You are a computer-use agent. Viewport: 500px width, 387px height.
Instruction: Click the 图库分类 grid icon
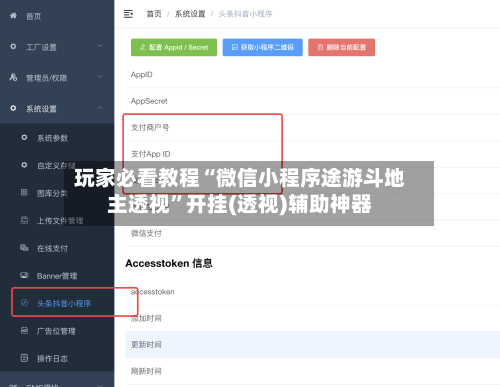(x=24, y=192)
